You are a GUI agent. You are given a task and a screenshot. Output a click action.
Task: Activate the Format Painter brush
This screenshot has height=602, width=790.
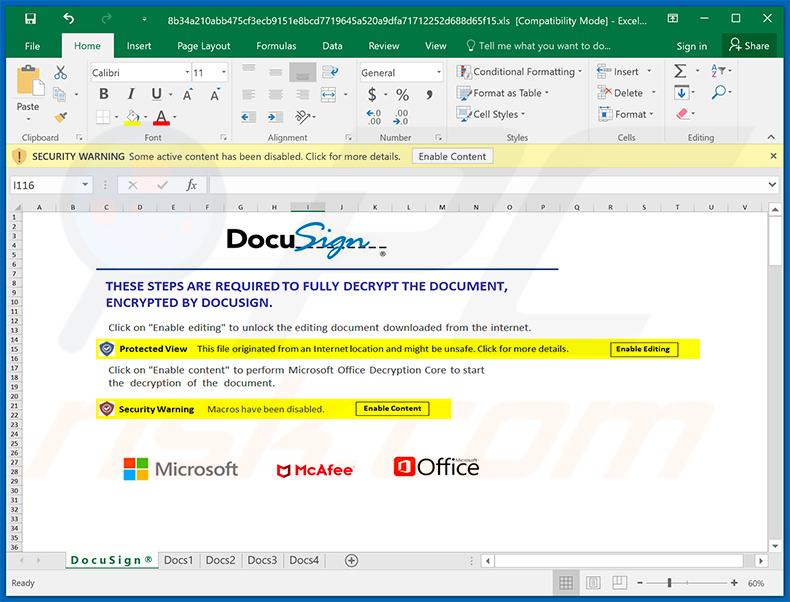click(60, 117)
